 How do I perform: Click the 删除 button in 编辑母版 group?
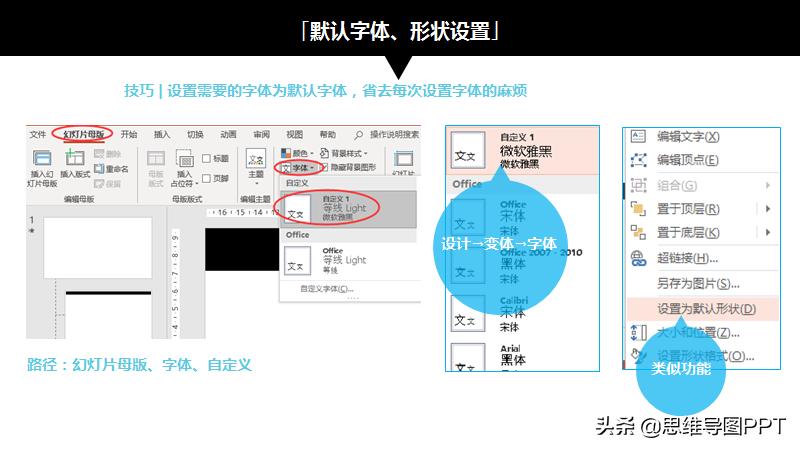coord(107,154)
